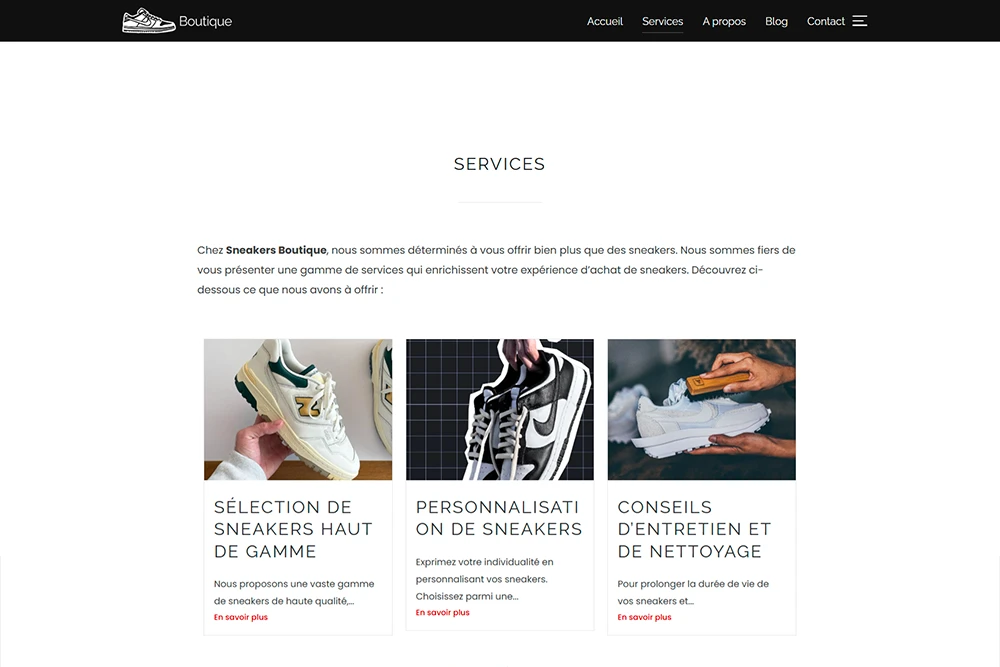Open the hamburger menu icon
Image resolution: width=1000 pixels, height=667 pixels.
coord(860,21)
